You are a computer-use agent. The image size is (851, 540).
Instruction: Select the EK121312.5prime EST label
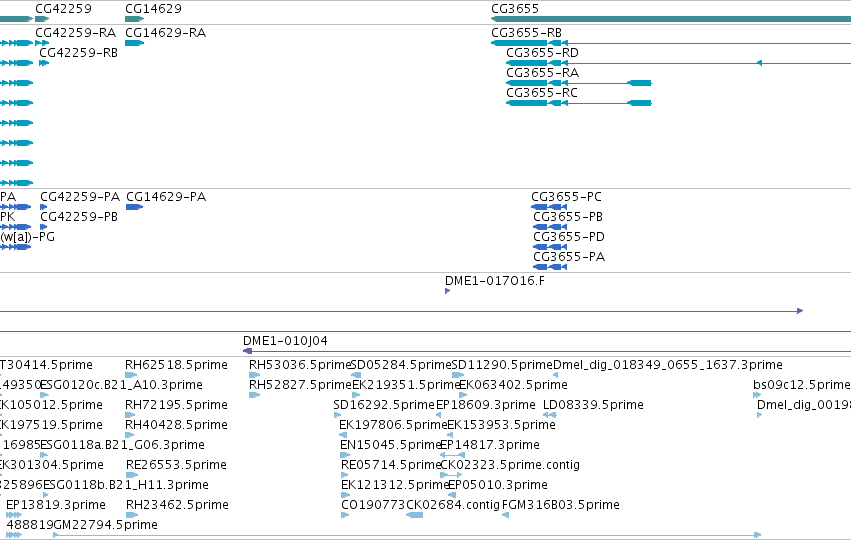tap(395, 485)
